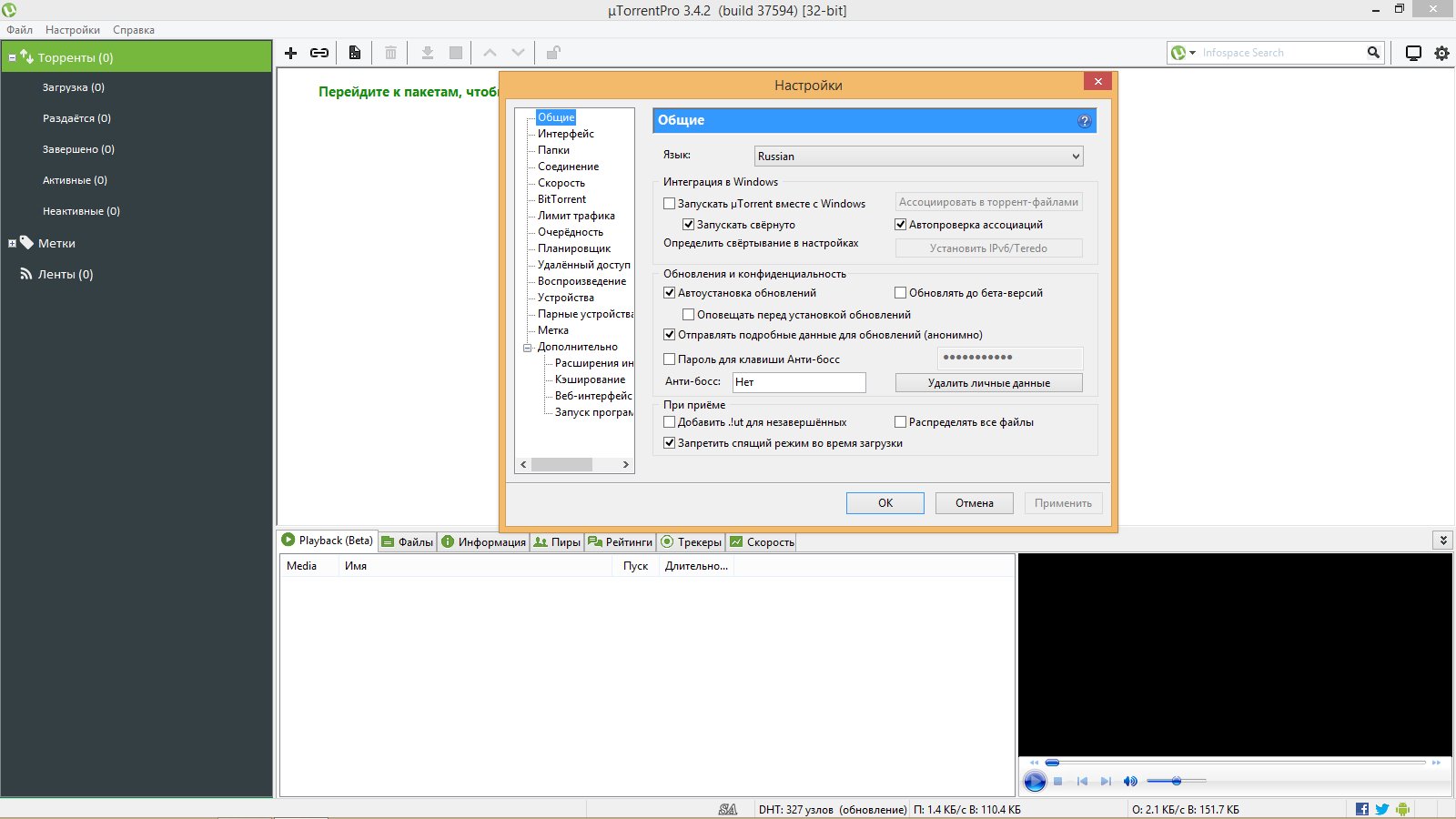Switch to the 'Скорость' bottom tab
The width and height of the screenshot is (1456, 819).
tap(762, 542)
